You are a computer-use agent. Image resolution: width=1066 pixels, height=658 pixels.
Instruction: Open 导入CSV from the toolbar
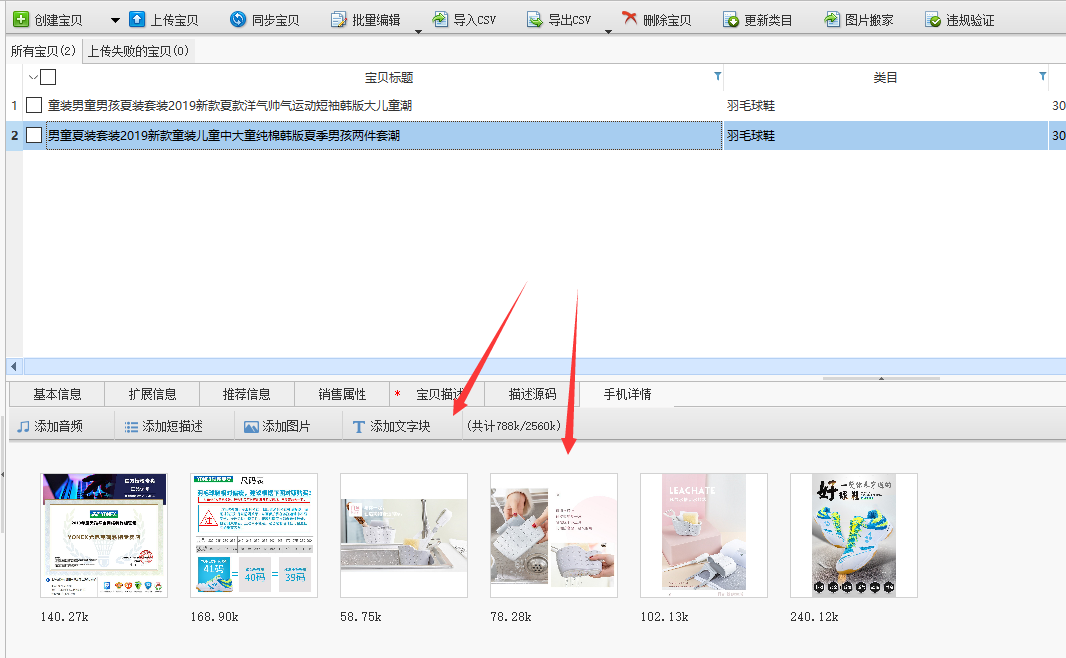pyautogui.click(x=463, y=19)
